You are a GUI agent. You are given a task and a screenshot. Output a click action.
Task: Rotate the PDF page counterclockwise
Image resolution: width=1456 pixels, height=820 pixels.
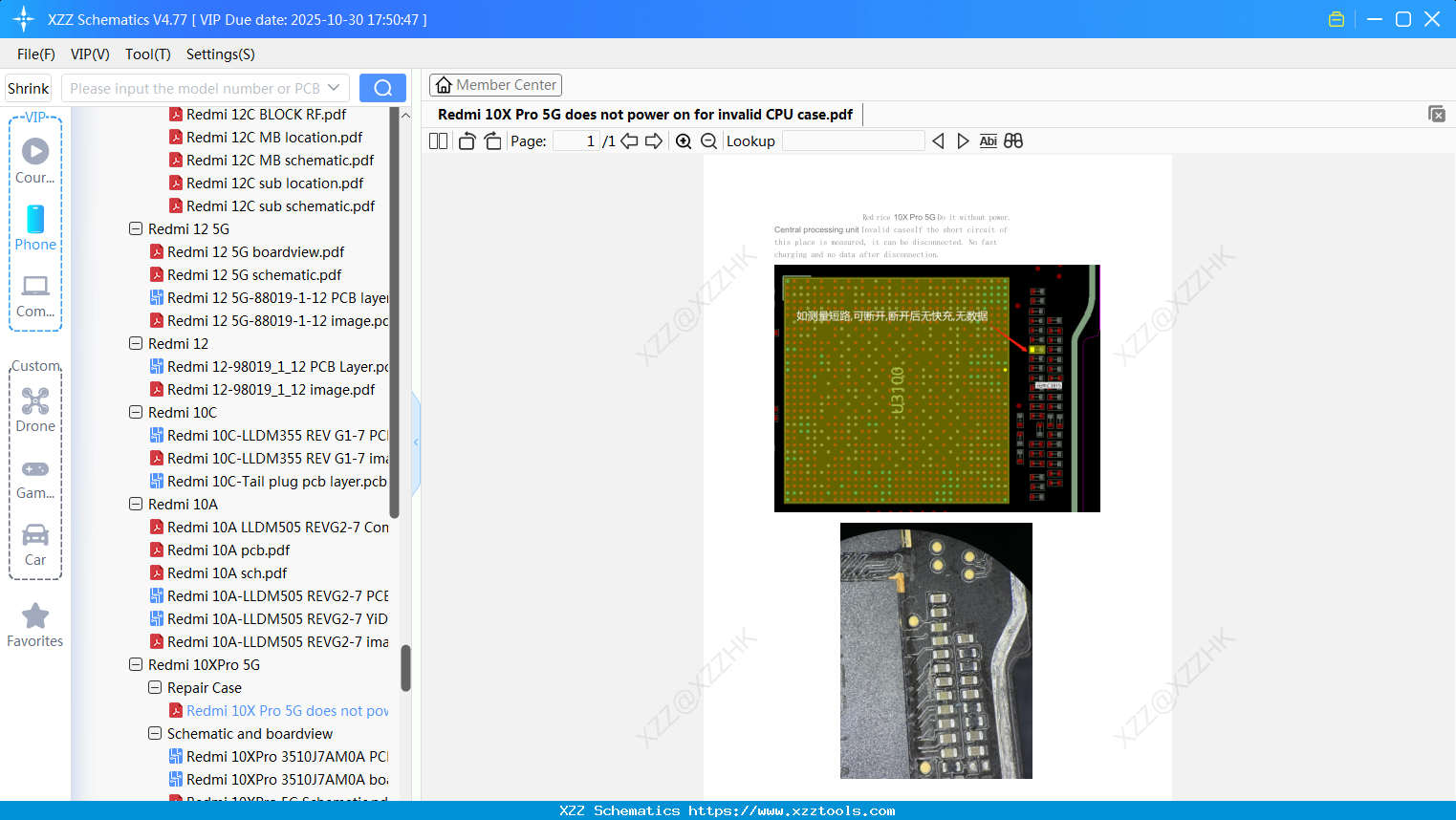click(466, 140)
